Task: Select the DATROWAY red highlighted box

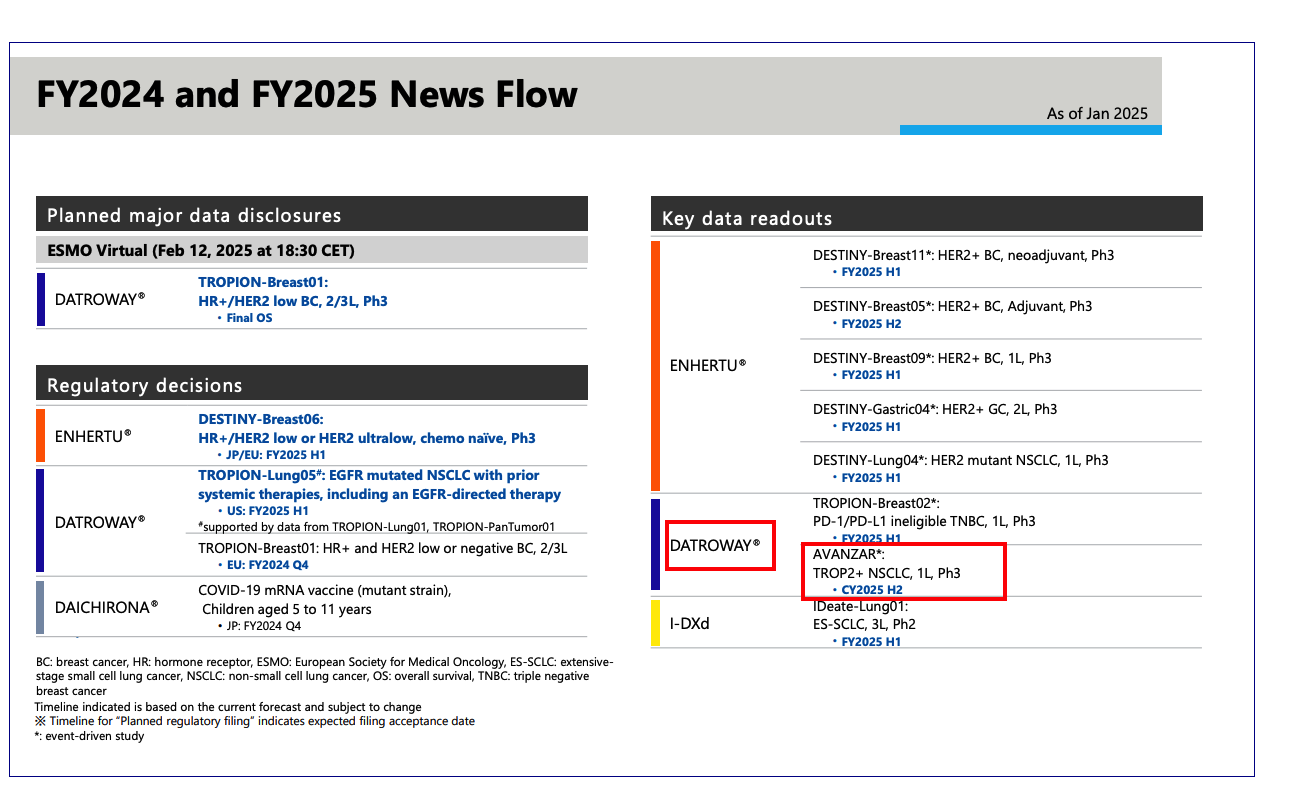Action: (719, 545)
